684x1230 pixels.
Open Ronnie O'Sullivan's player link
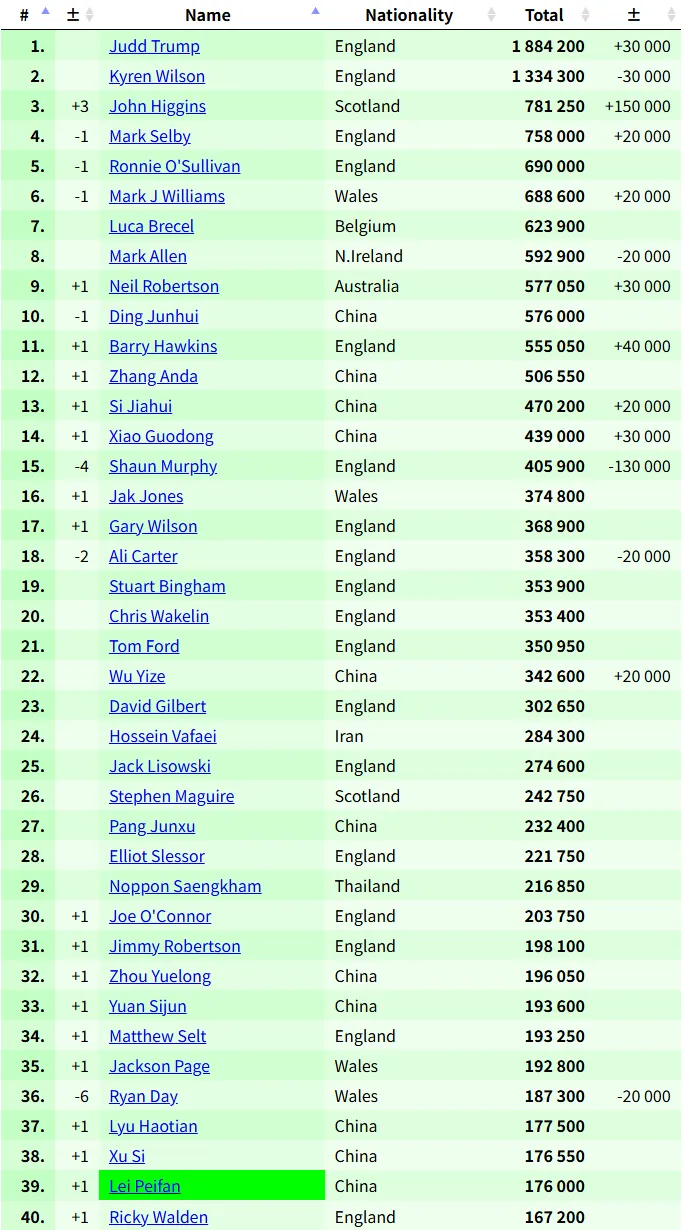[x=174, y=166]
